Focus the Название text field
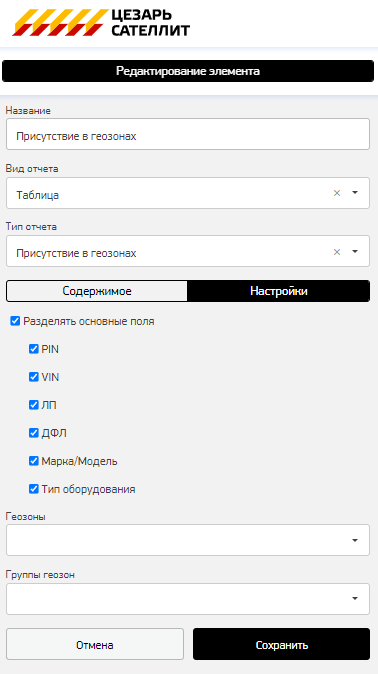 pos(188,135)
